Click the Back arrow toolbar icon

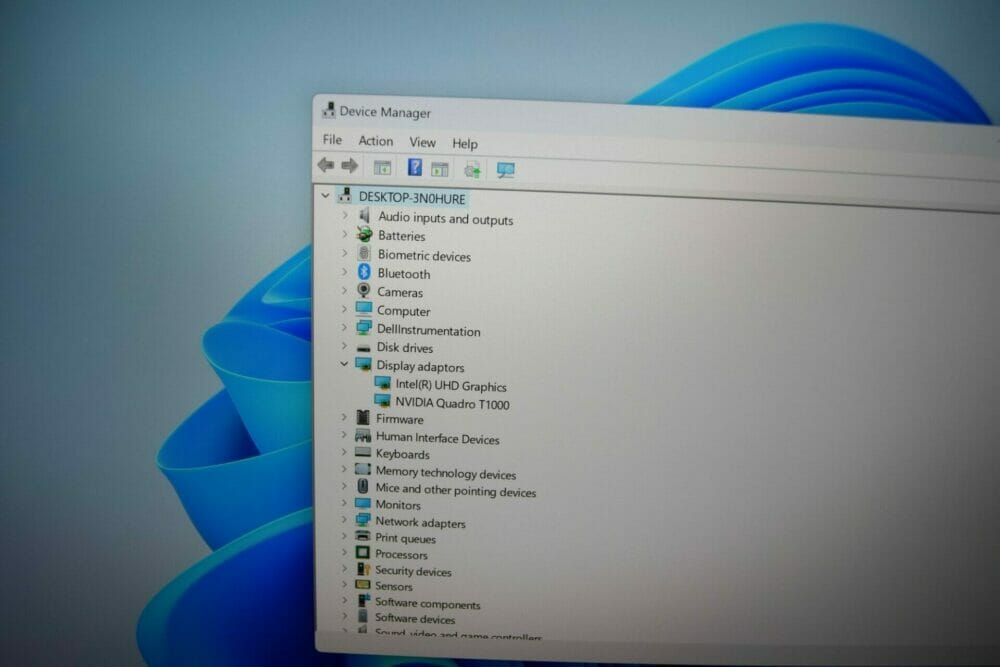coord(326,165)
